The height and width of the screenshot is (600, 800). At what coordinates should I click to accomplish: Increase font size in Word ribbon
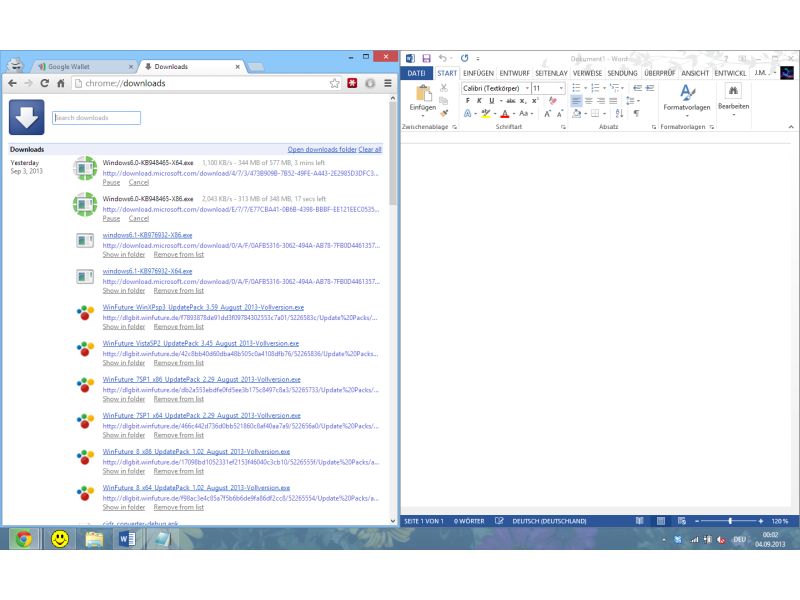[547, 114]
